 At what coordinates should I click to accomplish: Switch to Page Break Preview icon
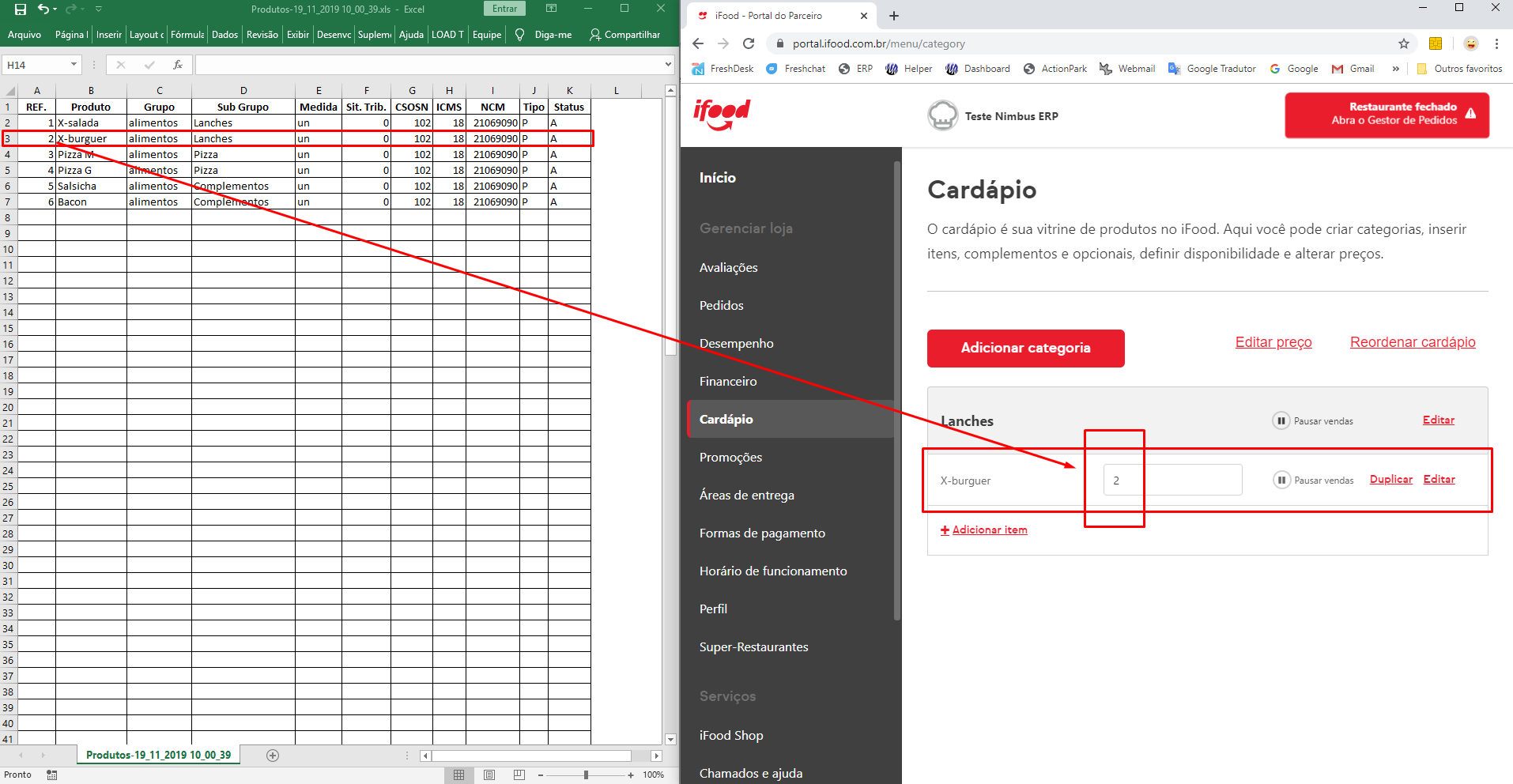(x=519, y=775)
